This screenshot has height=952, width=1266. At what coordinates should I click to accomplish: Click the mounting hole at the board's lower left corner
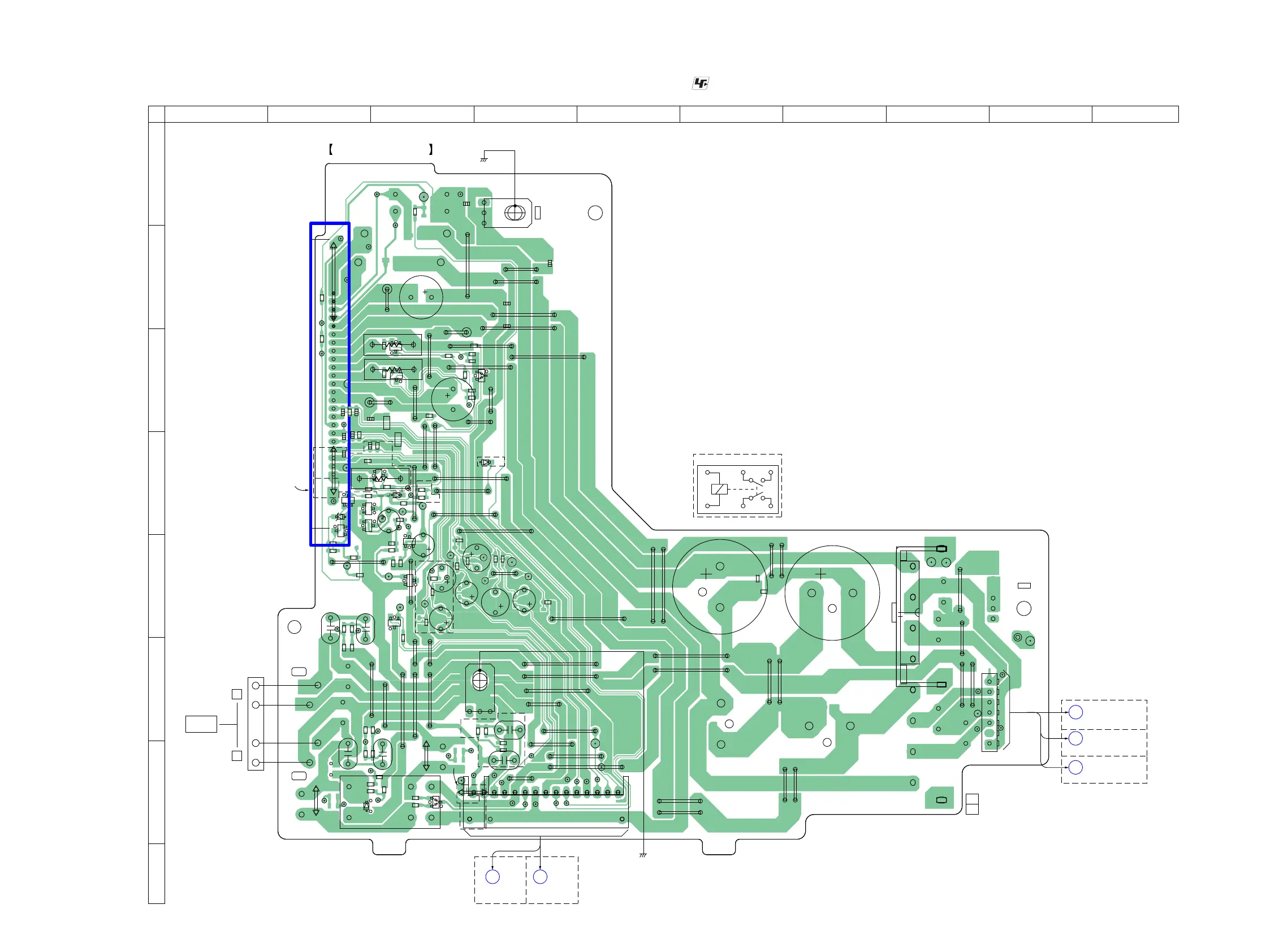(294, 626)
